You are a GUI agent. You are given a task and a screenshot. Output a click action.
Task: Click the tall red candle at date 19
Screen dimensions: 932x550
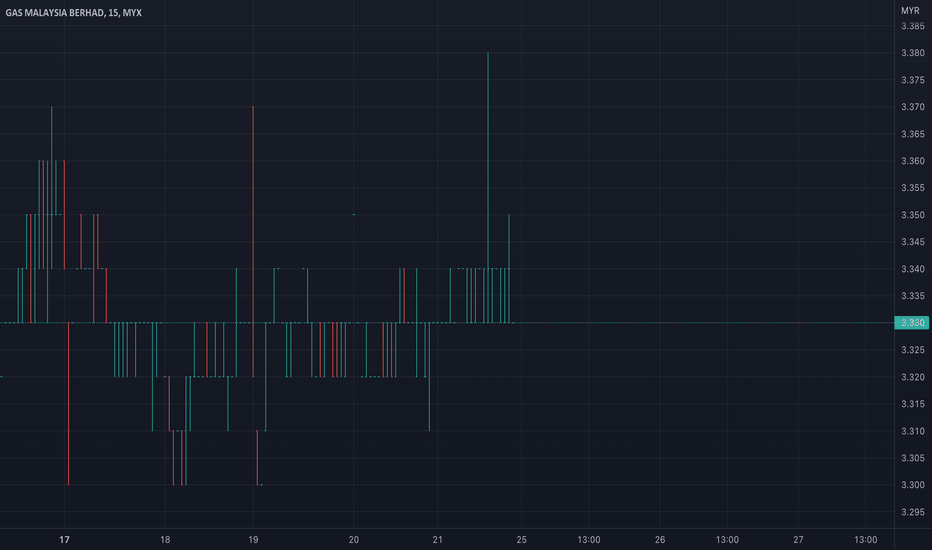pyautogui.click(x=253, y=242)
